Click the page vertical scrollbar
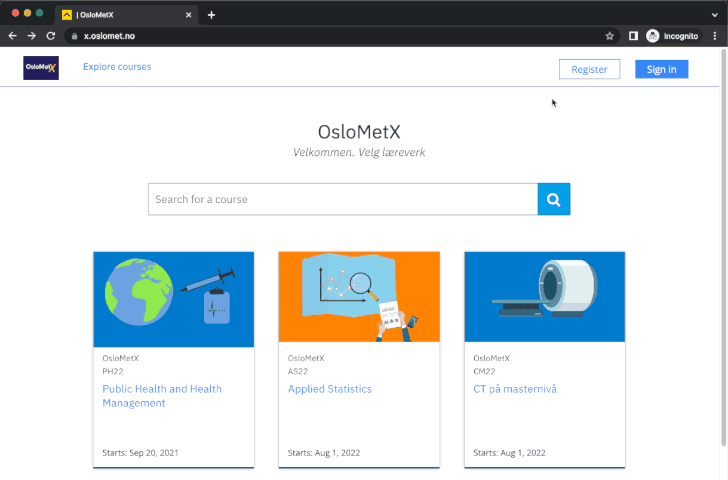Viewport: 728px width, 480px height. (723, 246)
